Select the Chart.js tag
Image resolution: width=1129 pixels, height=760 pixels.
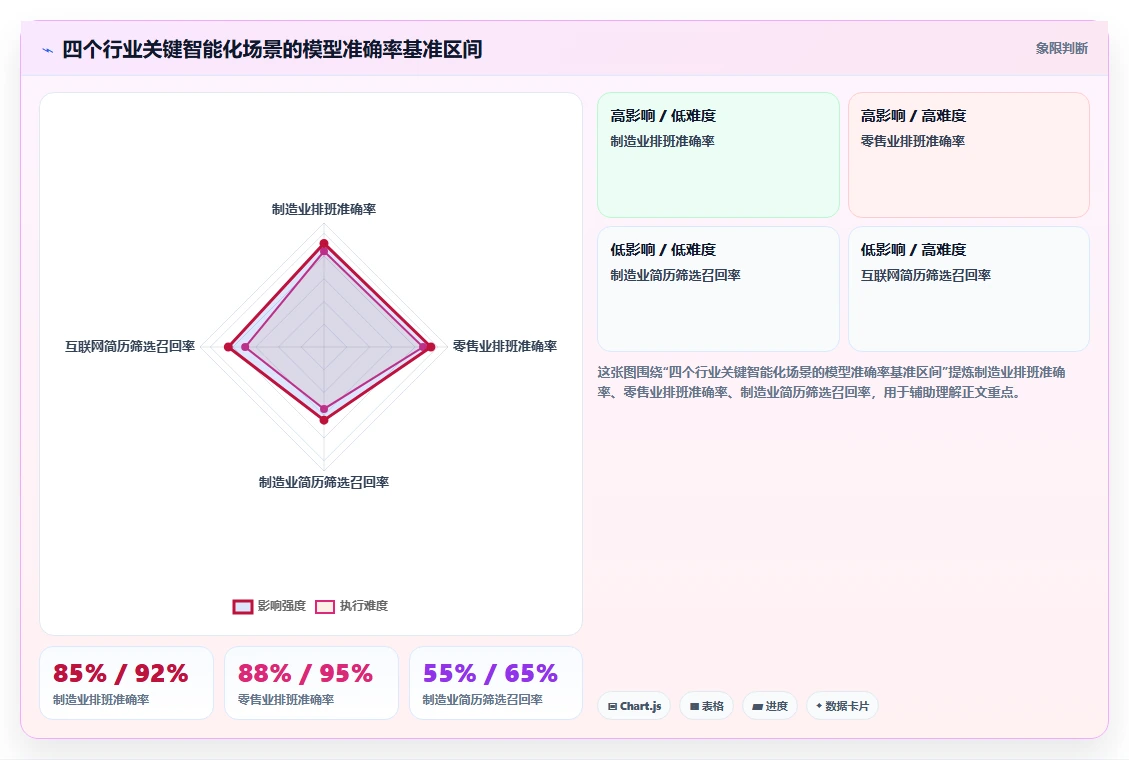point(634,706)
